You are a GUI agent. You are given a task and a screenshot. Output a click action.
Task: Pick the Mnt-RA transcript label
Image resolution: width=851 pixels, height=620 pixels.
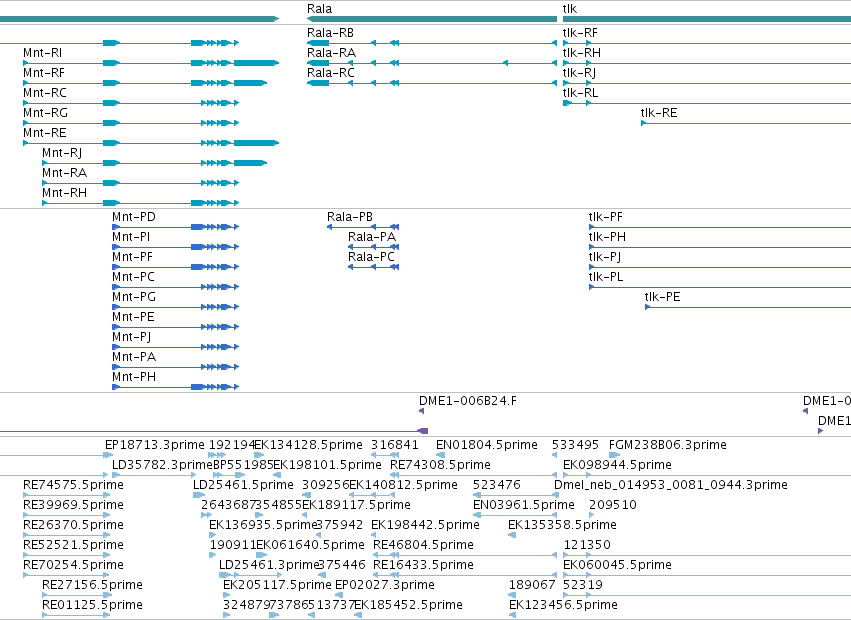click(65, 174)
